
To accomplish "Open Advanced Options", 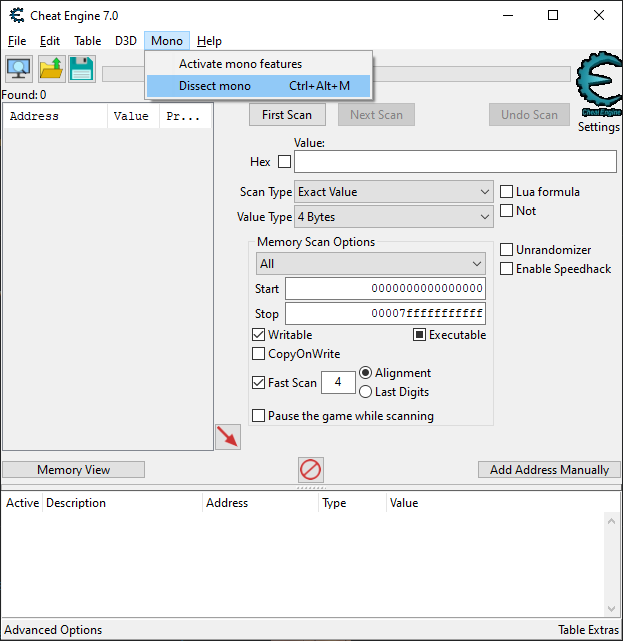I will tap(53, 630).
